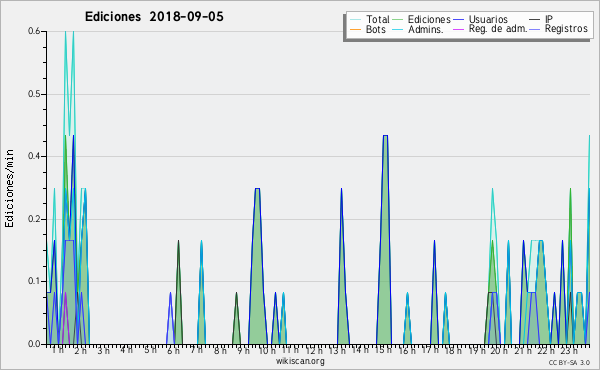Click the '7 h' x-axis label

(x=197, y=350)
